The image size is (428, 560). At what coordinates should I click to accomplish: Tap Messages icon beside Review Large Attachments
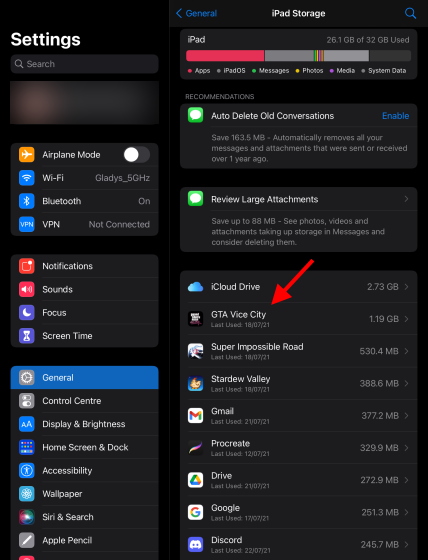[x=195, y=199]
